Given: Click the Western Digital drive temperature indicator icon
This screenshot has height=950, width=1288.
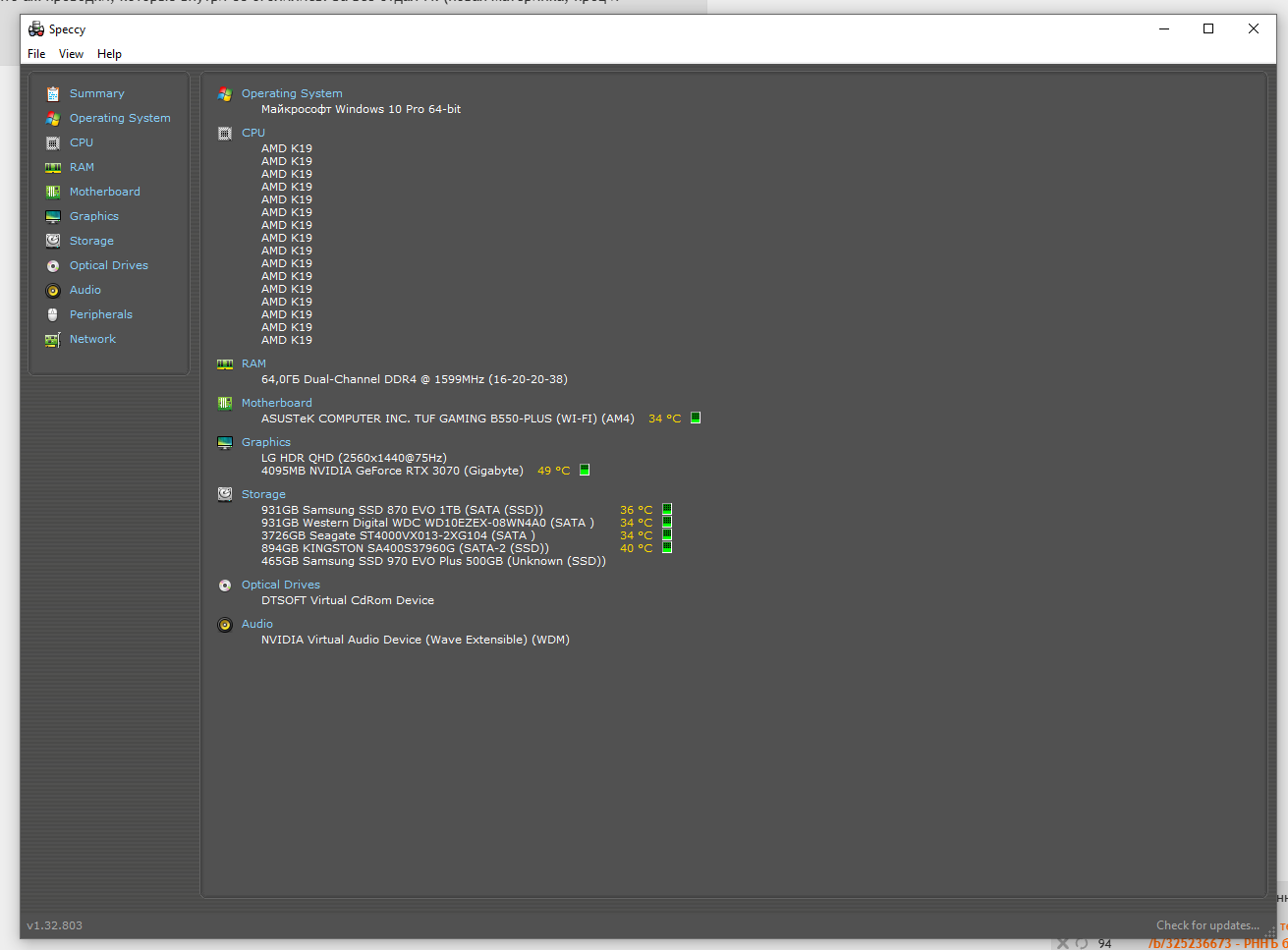Looking at the screenshot, I should tap(667, 522).
